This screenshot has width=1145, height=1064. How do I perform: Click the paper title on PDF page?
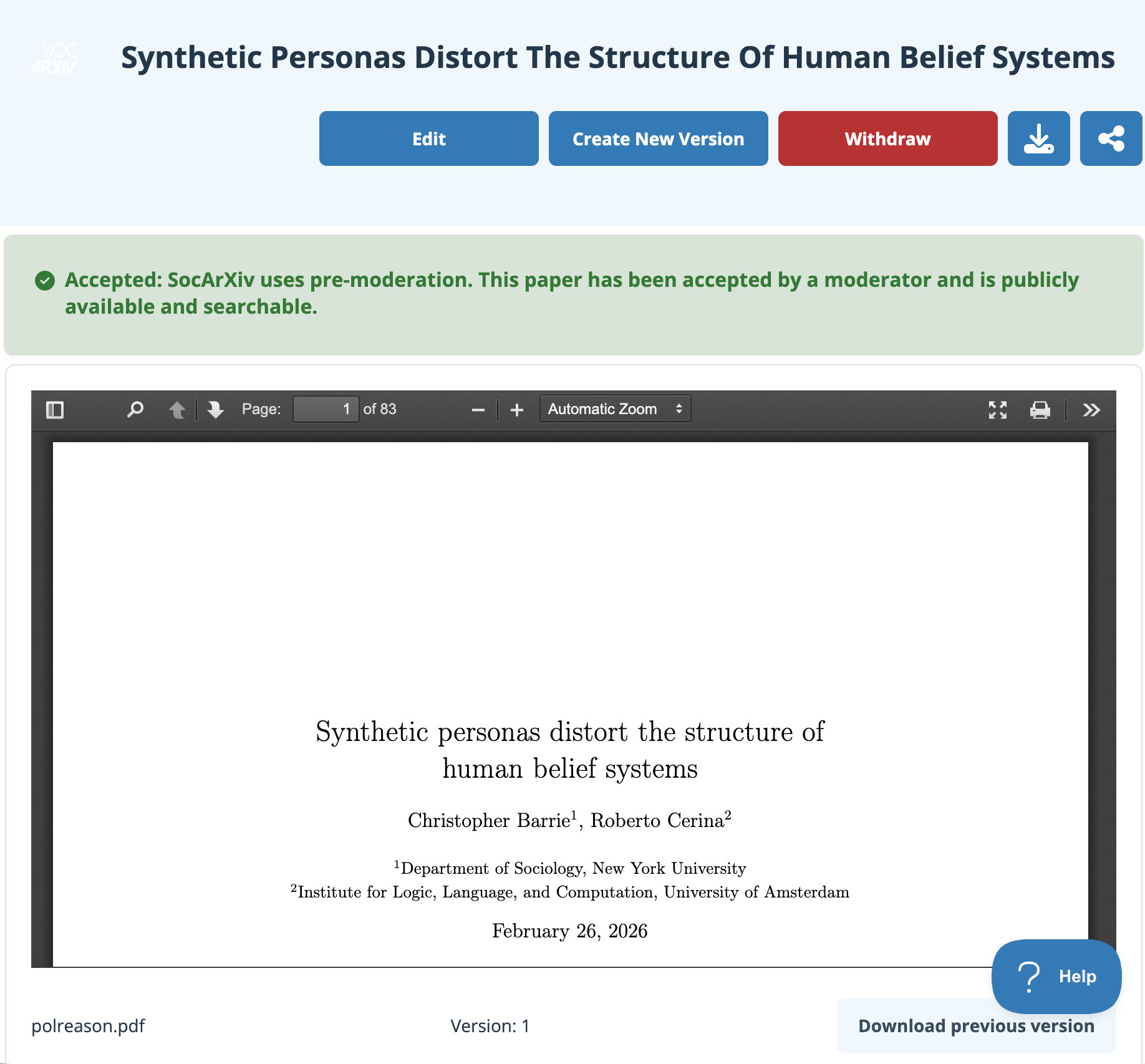coord(569,750)
